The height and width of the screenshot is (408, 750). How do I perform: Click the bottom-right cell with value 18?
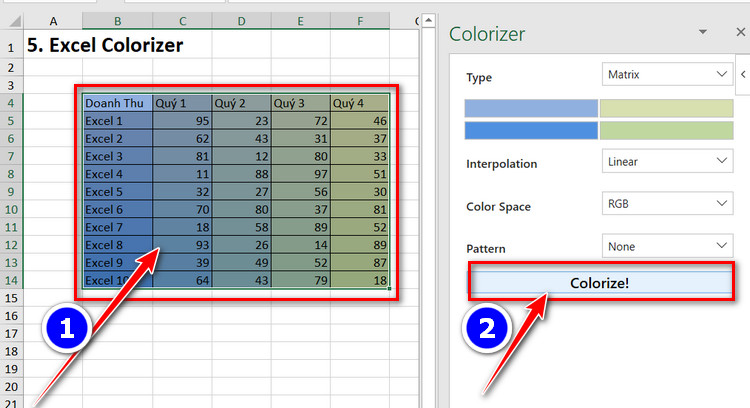(359, 280)
